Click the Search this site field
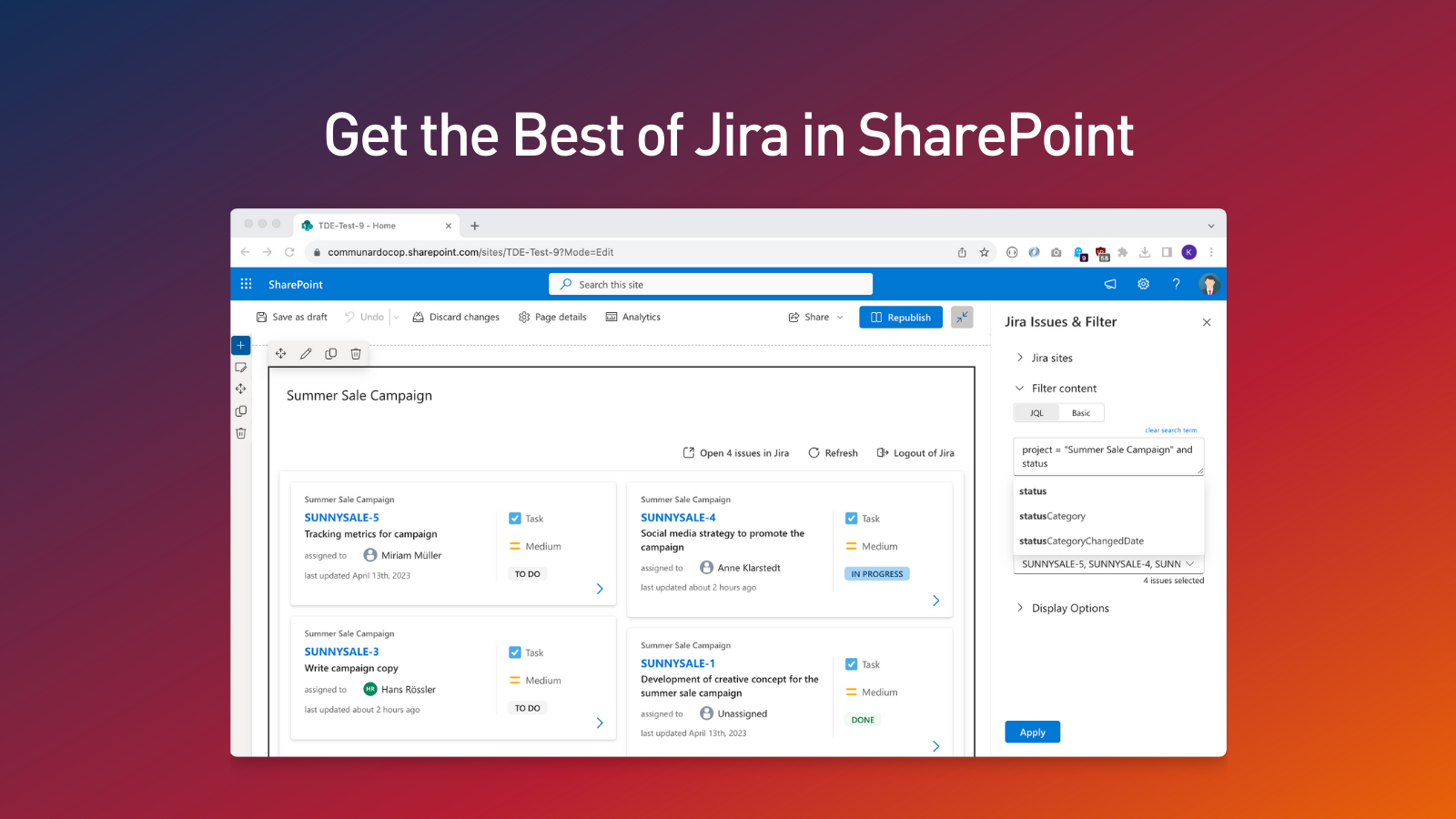Screen dimensions: 1456x819 (x=711, y=284)
